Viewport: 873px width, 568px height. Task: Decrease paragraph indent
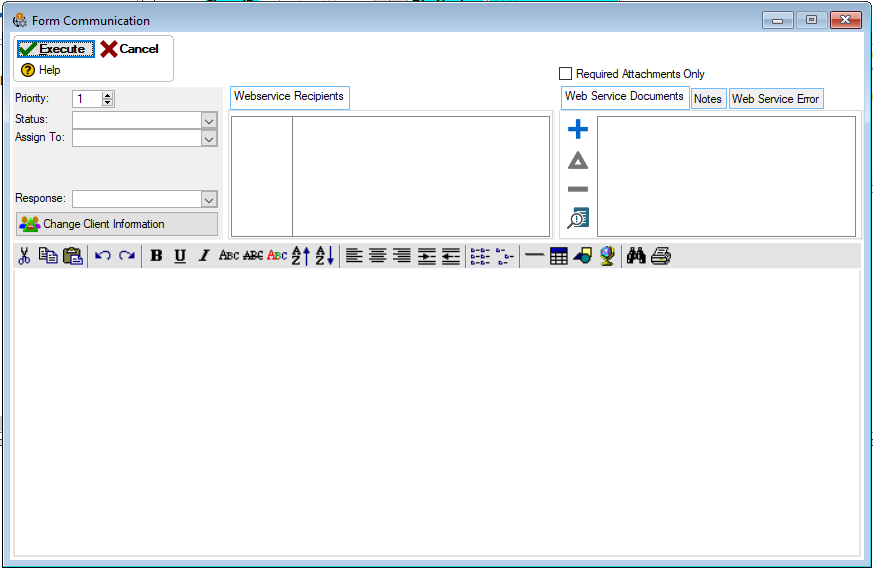450,256
